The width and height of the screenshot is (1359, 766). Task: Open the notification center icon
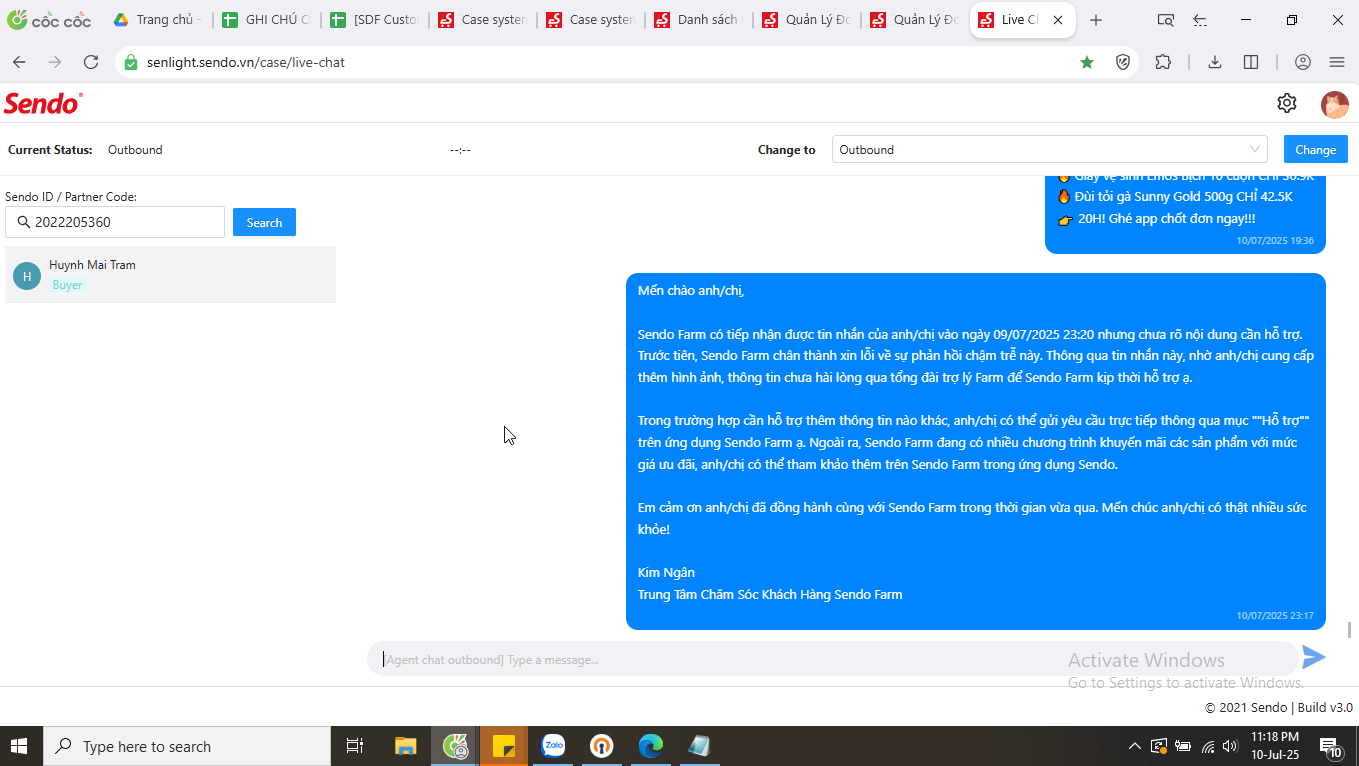pyautogui.click(x=1331, y=746)
